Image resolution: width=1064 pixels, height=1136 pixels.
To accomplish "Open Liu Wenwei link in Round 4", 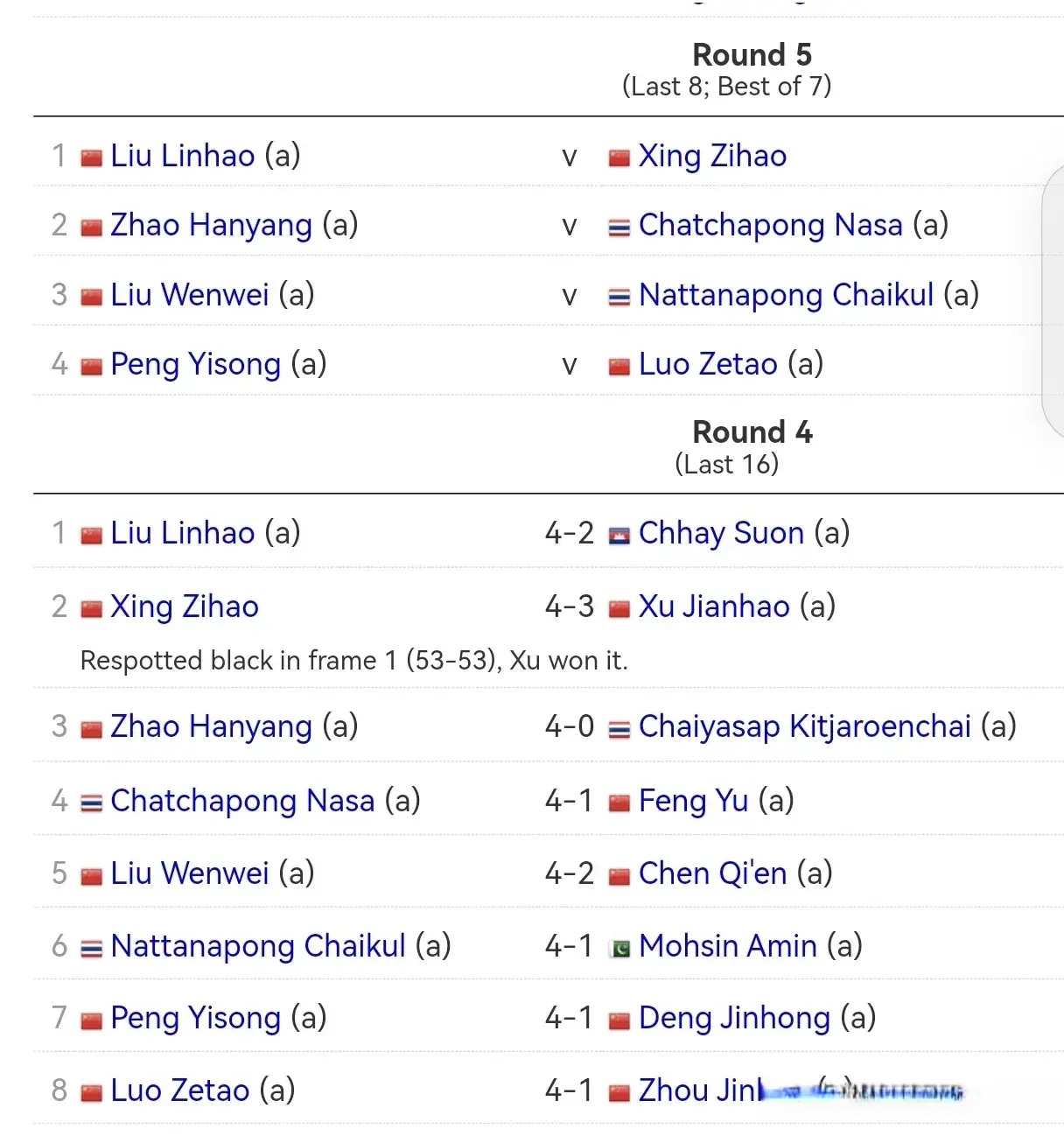I will (190, 873).
